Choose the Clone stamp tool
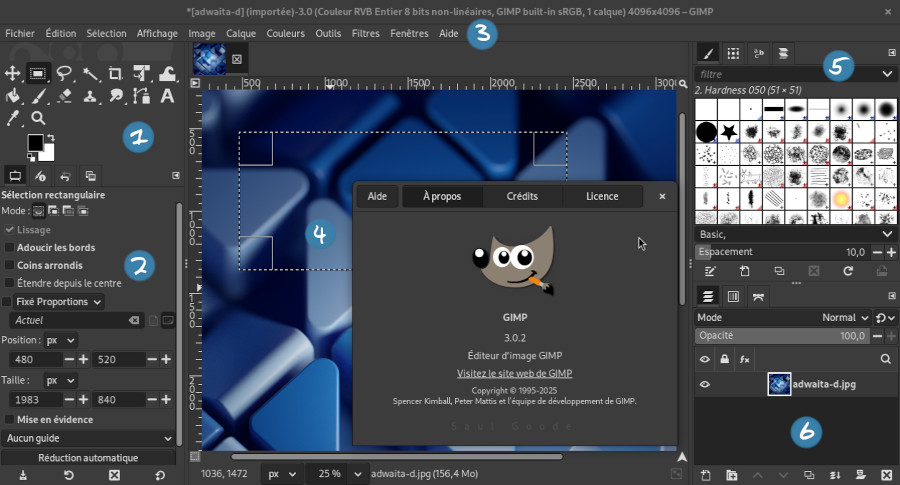The width and height of the screenshot is (900, 485). pyautogui.click(x=90, y=96)
